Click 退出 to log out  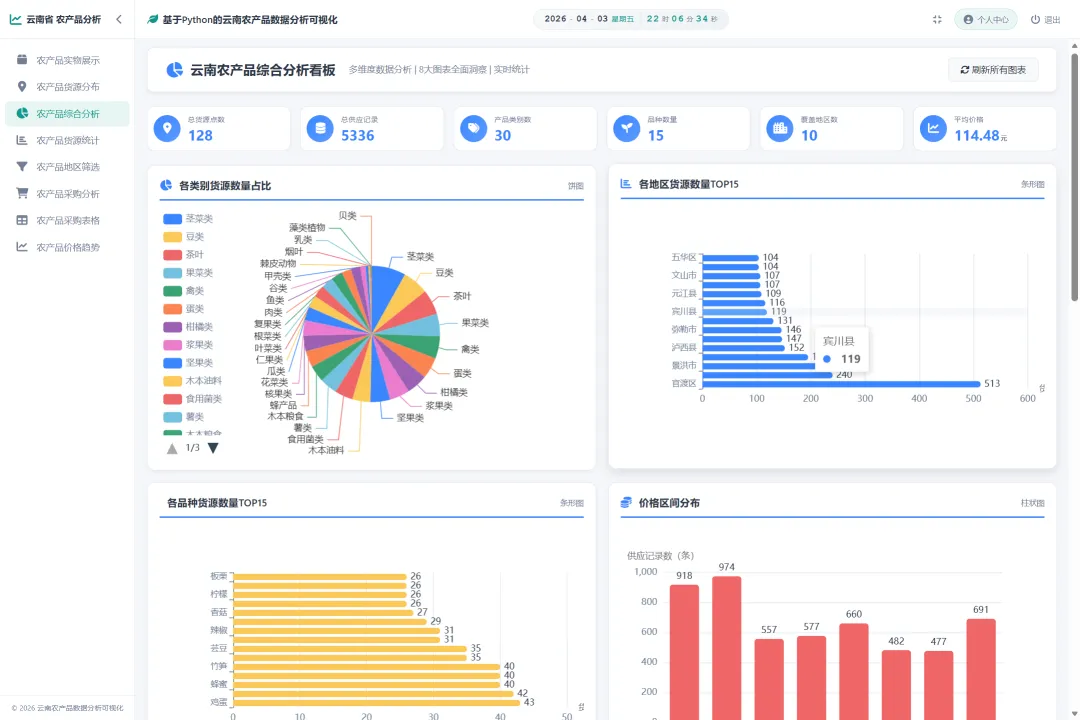1046,19
